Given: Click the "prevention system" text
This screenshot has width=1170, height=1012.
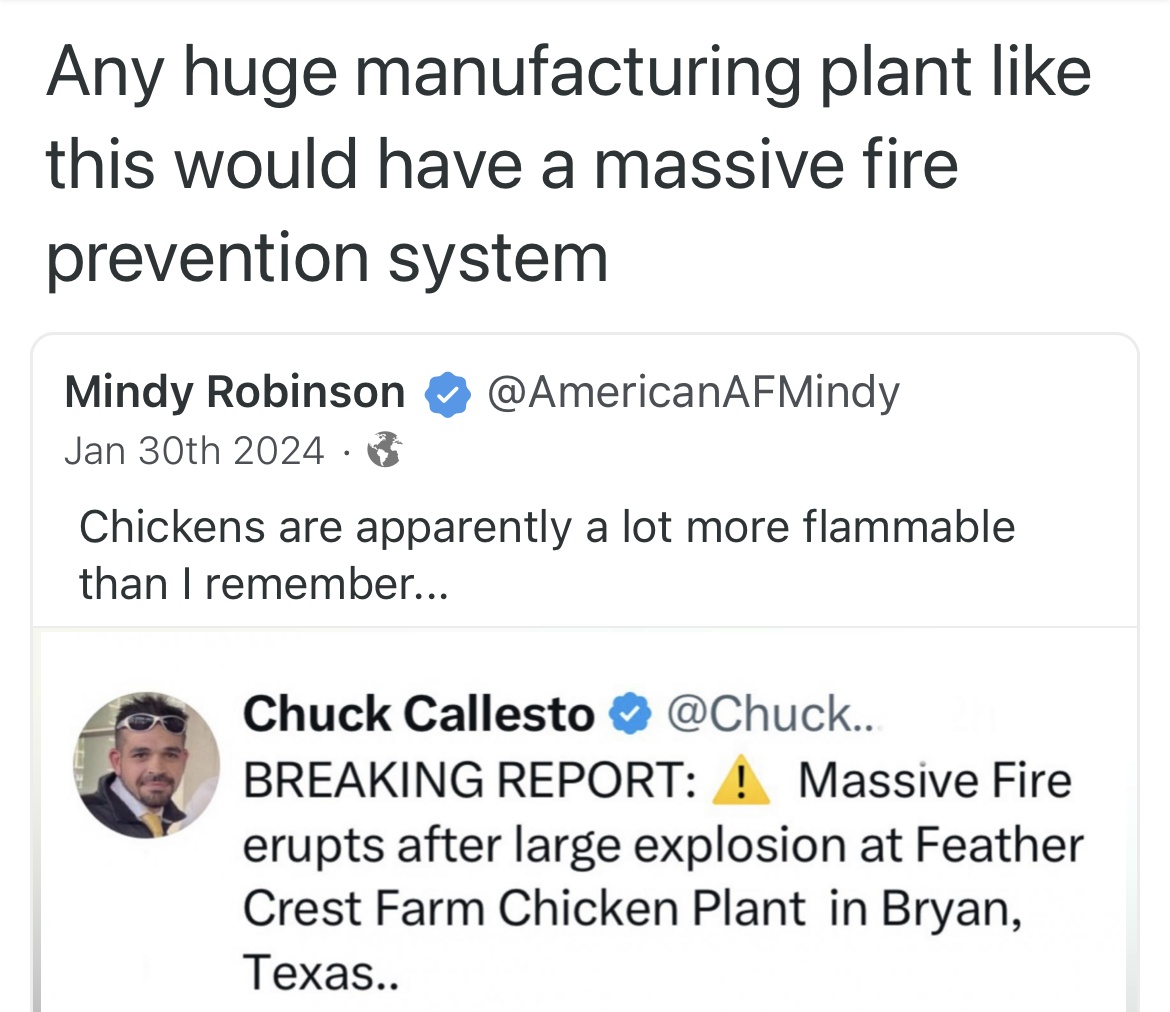Looking at the screenshot, I should pyautogui.click(x=327, y=256).
